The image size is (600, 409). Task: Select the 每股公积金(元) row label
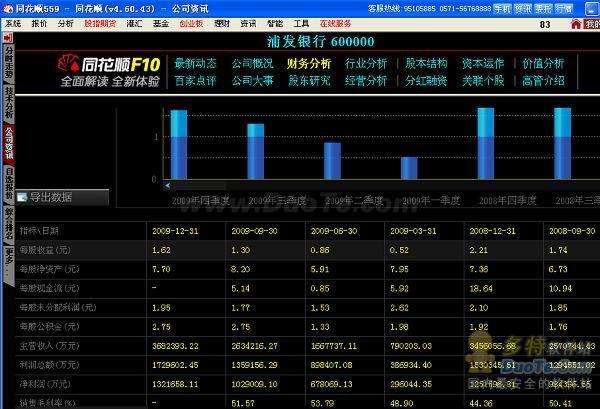click(49, 327)
